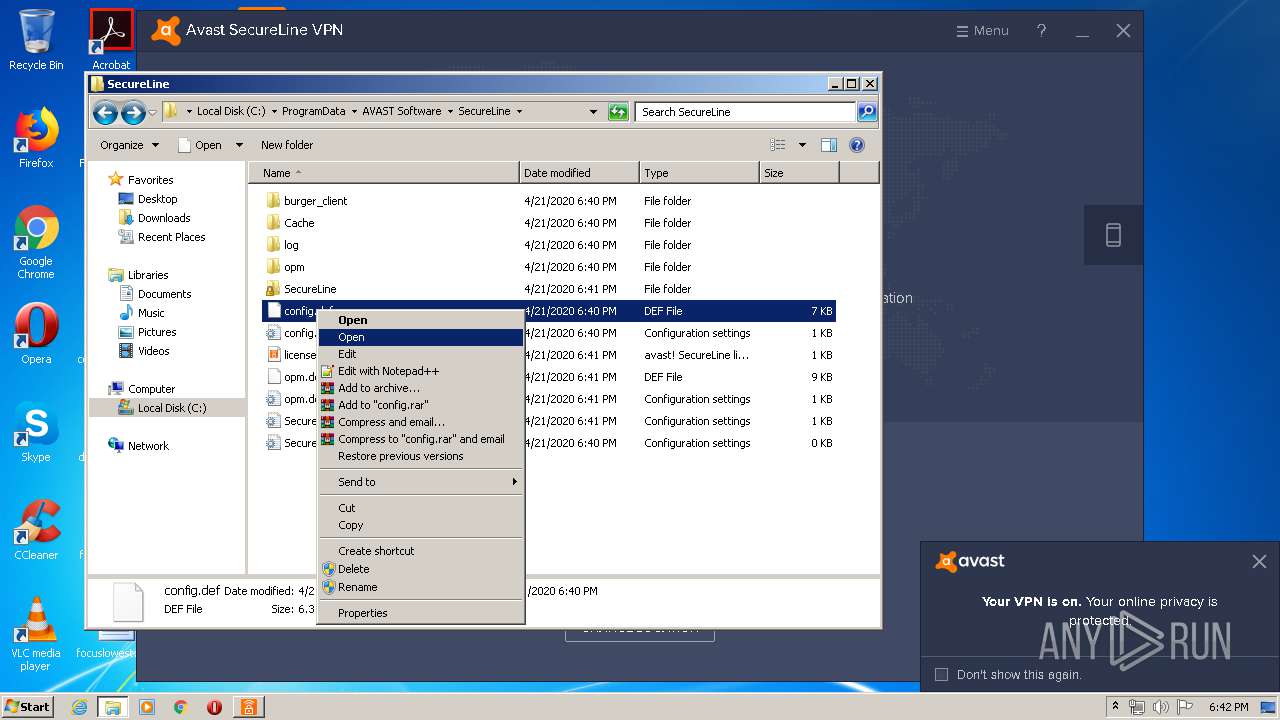
Task: Select Add to archive... option
Action: pos(421,388)
